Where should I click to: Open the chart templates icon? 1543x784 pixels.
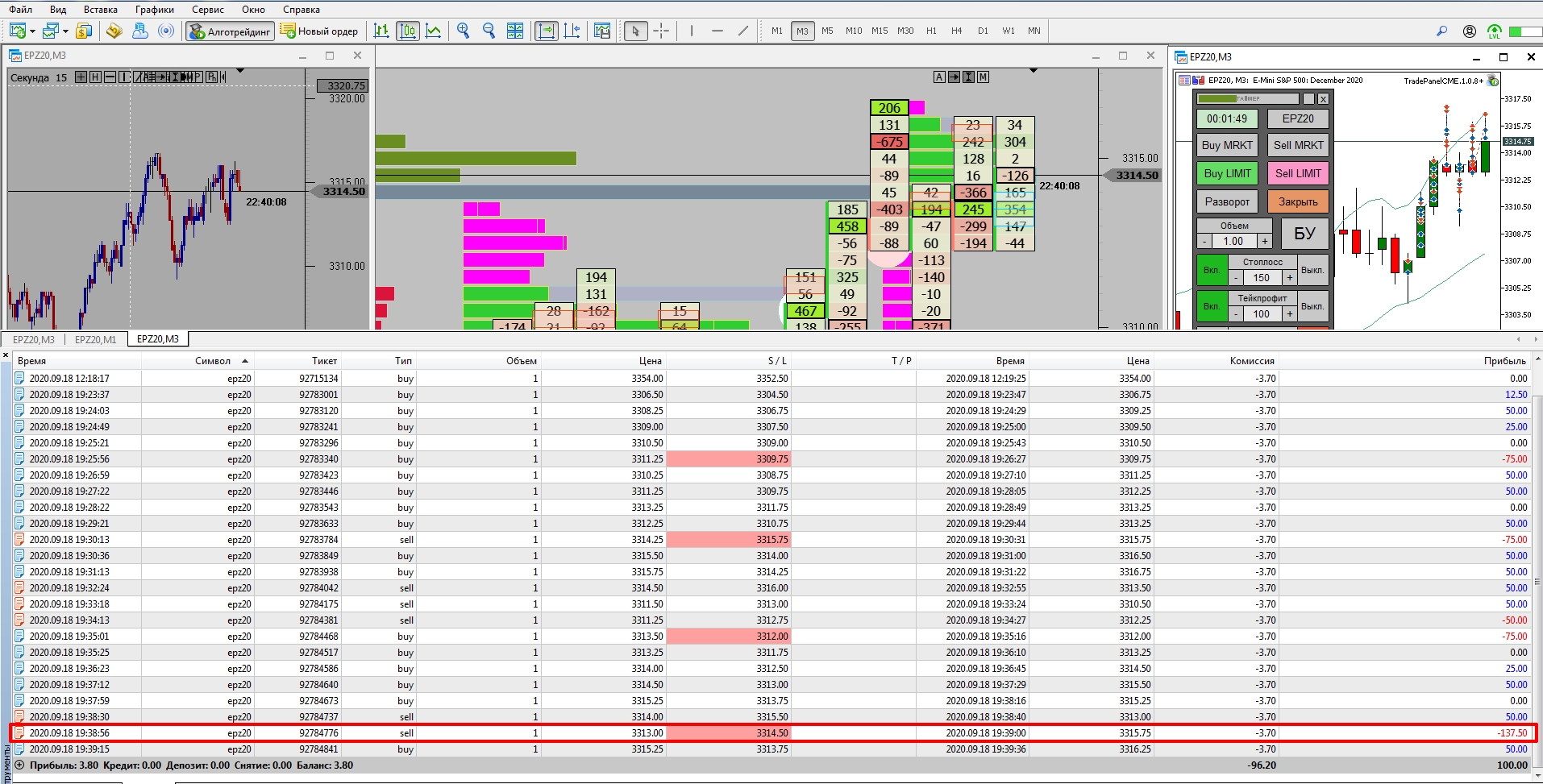pos(602,31)
